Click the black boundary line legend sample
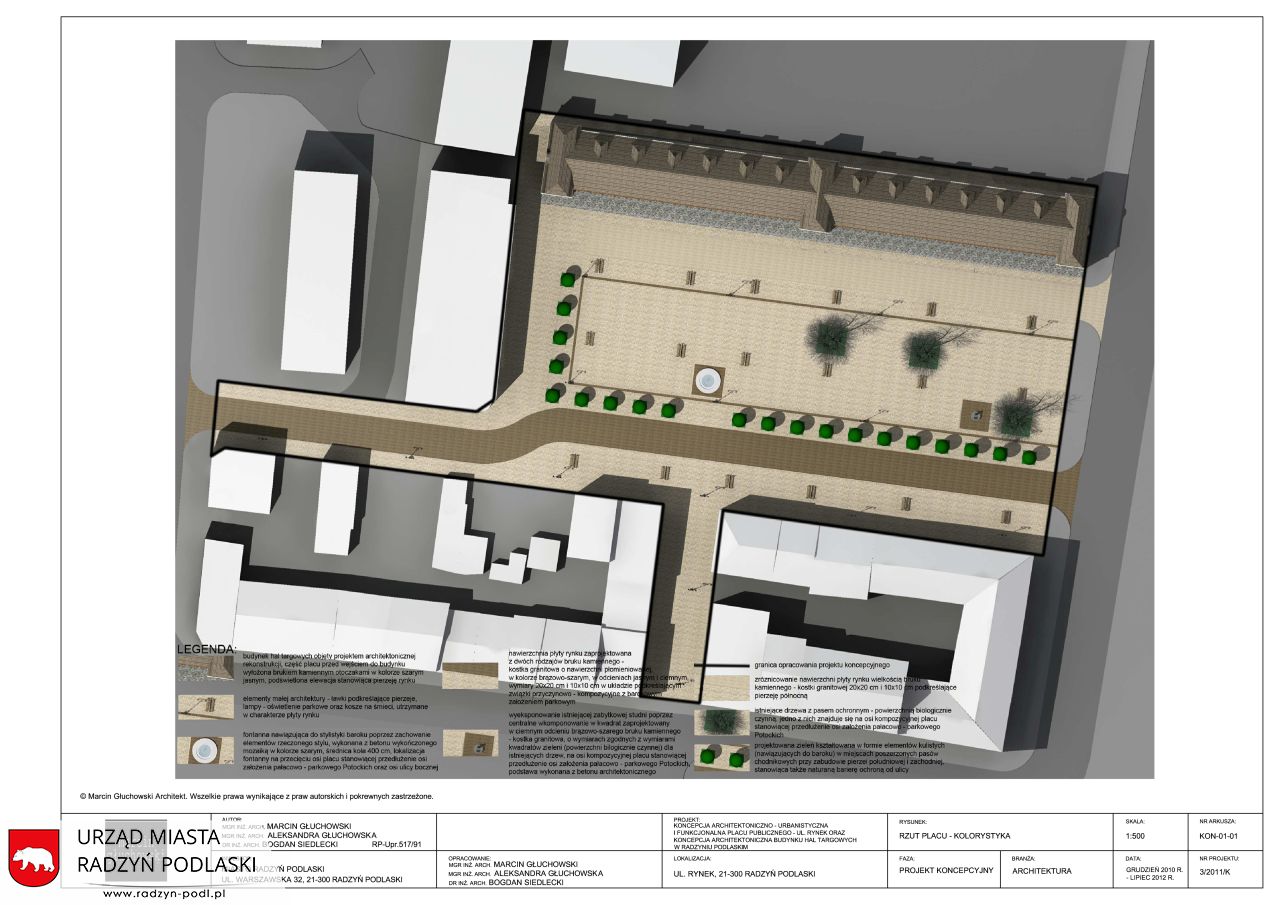1280x905 pixels. (721, 665)
